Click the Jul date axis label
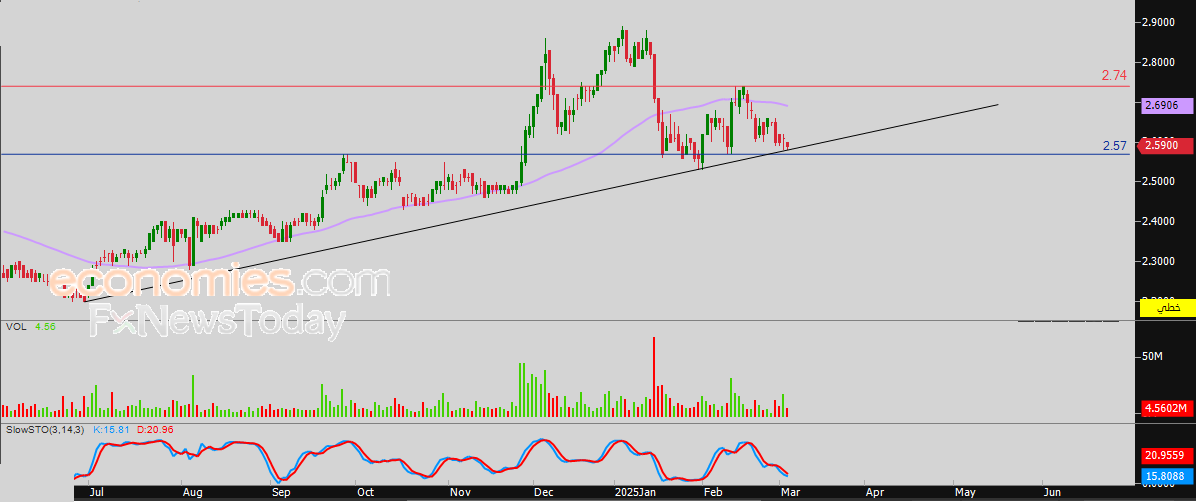This screenshot has width=1196, height=502. (97, 493)
